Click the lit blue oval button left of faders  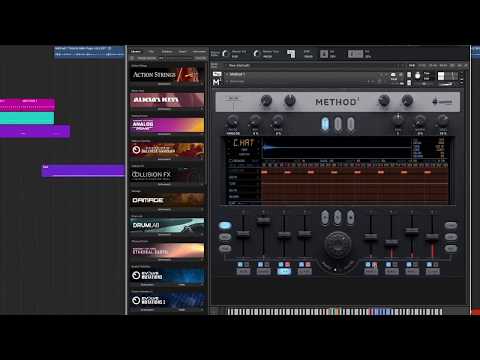[x=225, y=225]
